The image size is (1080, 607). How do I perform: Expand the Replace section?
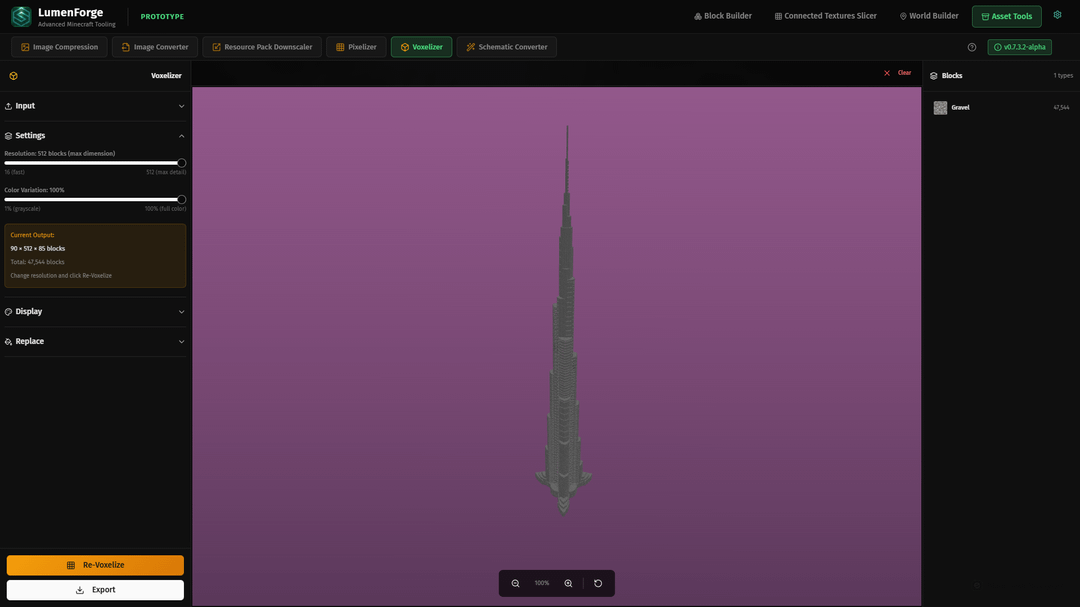pos(94,342)
